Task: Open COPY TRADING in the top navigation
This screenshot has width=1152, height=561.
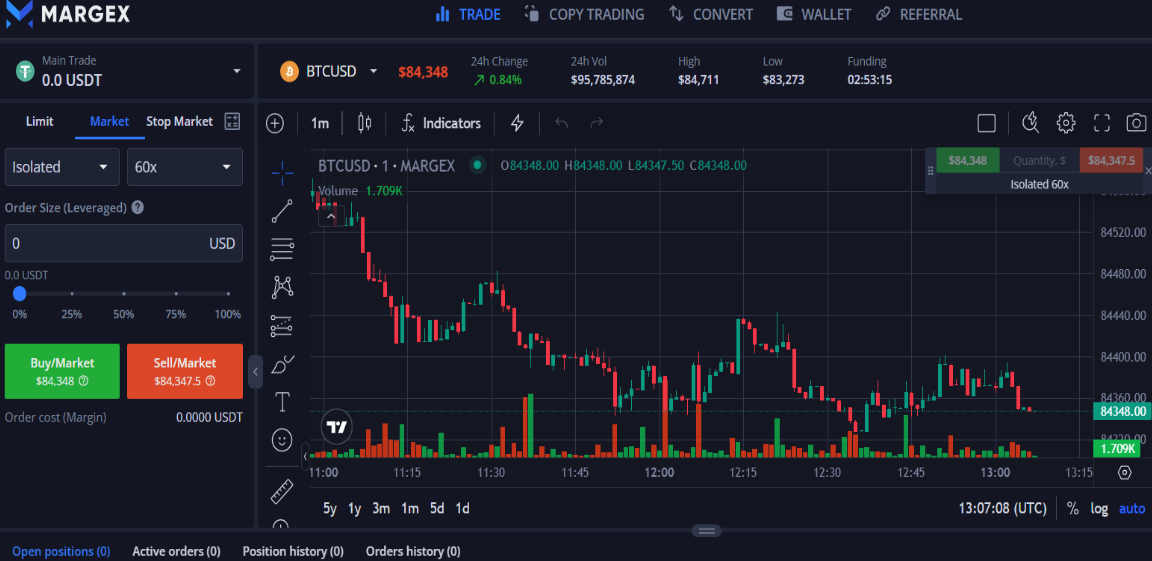Action: (585, 14)
